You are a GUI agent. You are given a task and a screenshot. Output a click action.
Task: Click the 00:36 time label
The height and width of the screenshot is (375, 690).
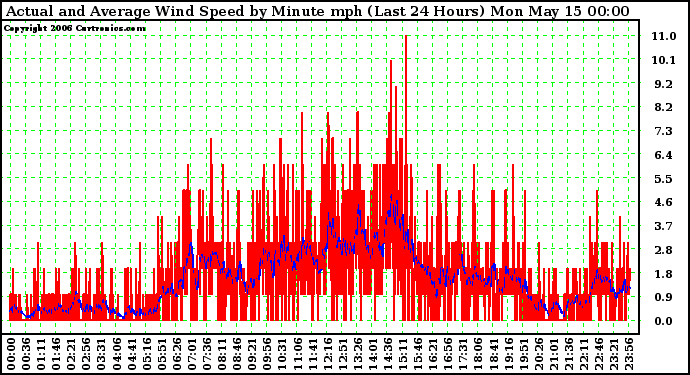26,354
